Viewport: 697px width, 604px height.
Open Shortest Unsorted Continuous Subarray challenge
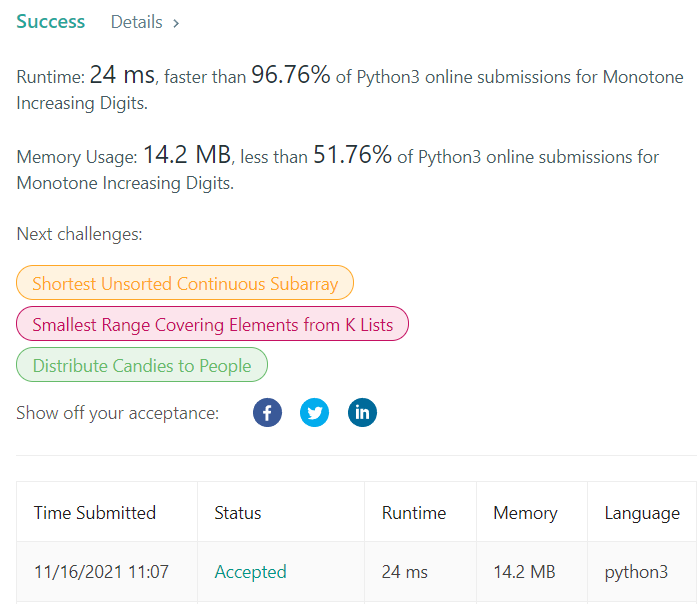[x=185, y=283]
